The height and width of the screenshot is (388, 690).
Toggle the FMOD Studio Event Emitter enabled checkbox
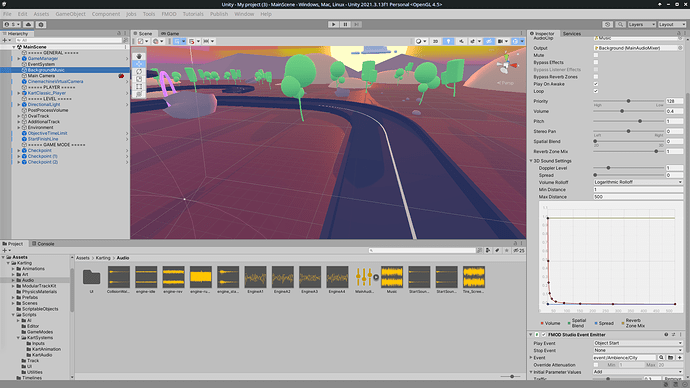(x=543, y=335)
